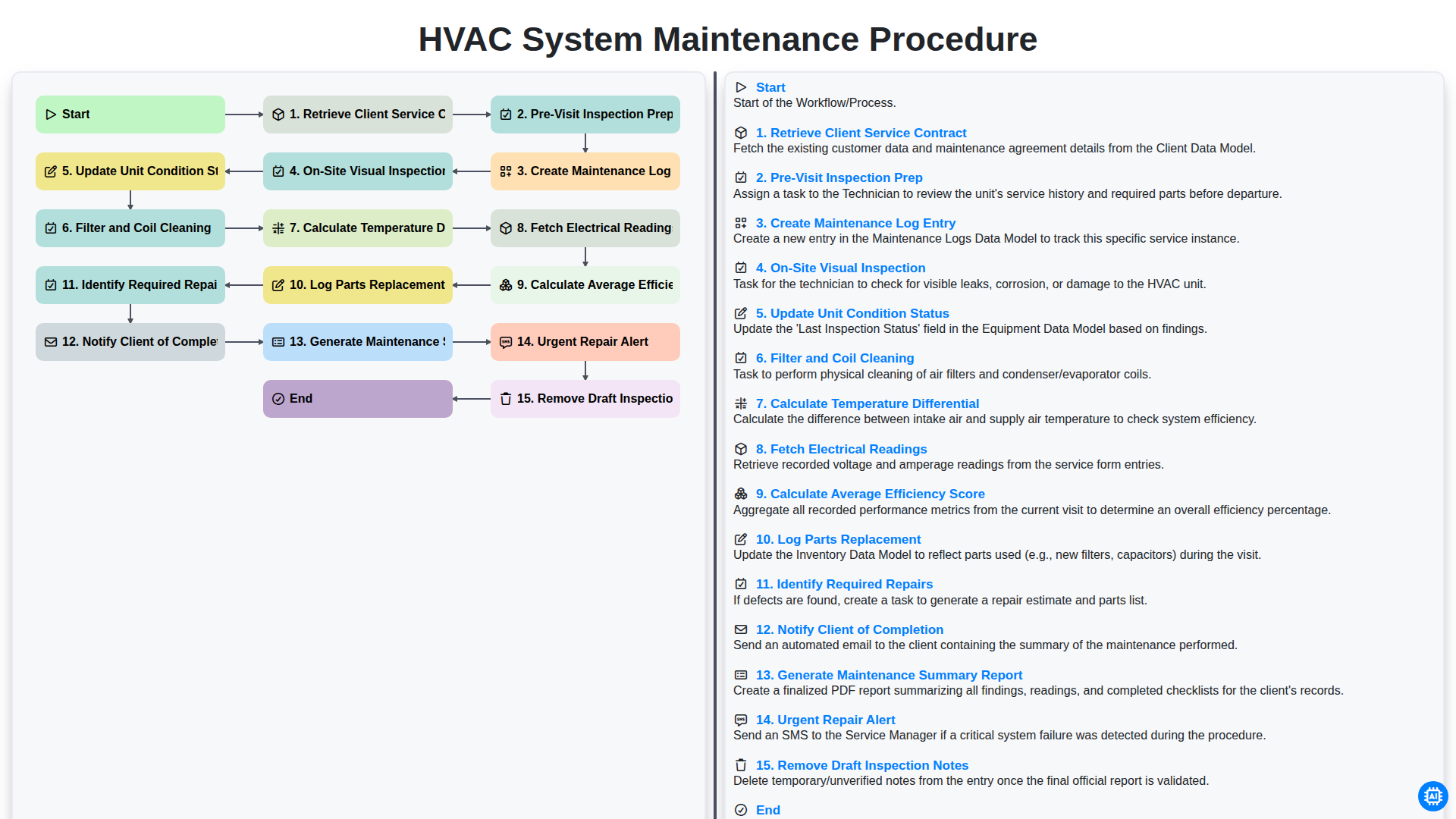Open link 8. Fetch Electrical Readings

pyautogui.click(x=841, y=450)
